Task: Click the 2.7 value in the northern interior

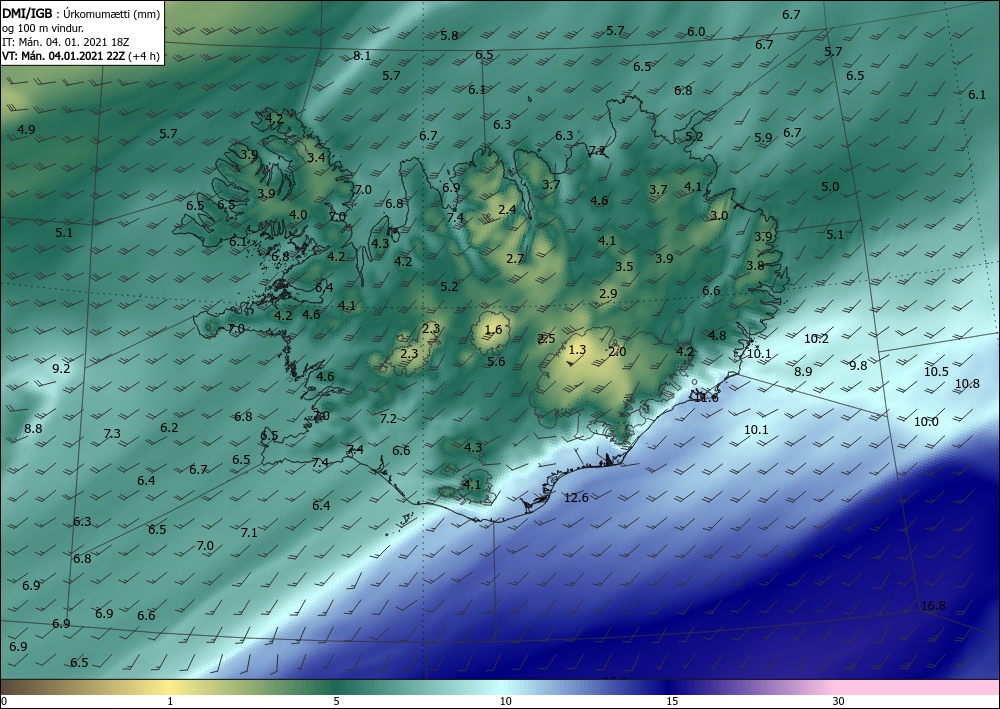Action: click(x=515, y=258)
